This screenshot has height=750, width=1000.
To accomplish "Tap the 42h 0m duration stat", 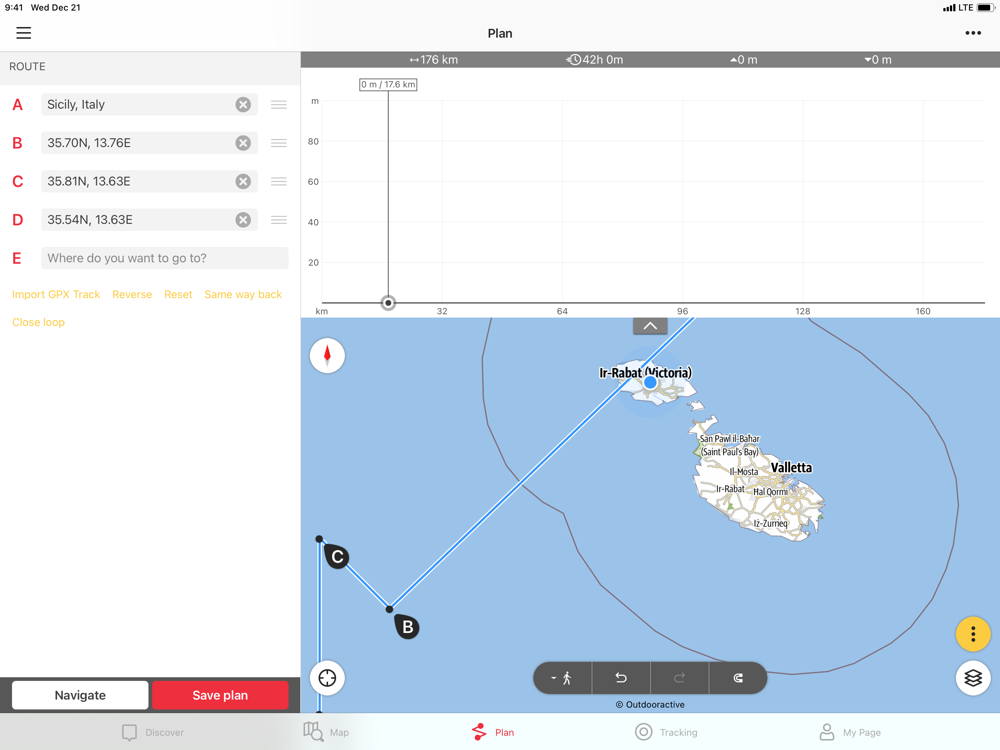I will (594, 60).
